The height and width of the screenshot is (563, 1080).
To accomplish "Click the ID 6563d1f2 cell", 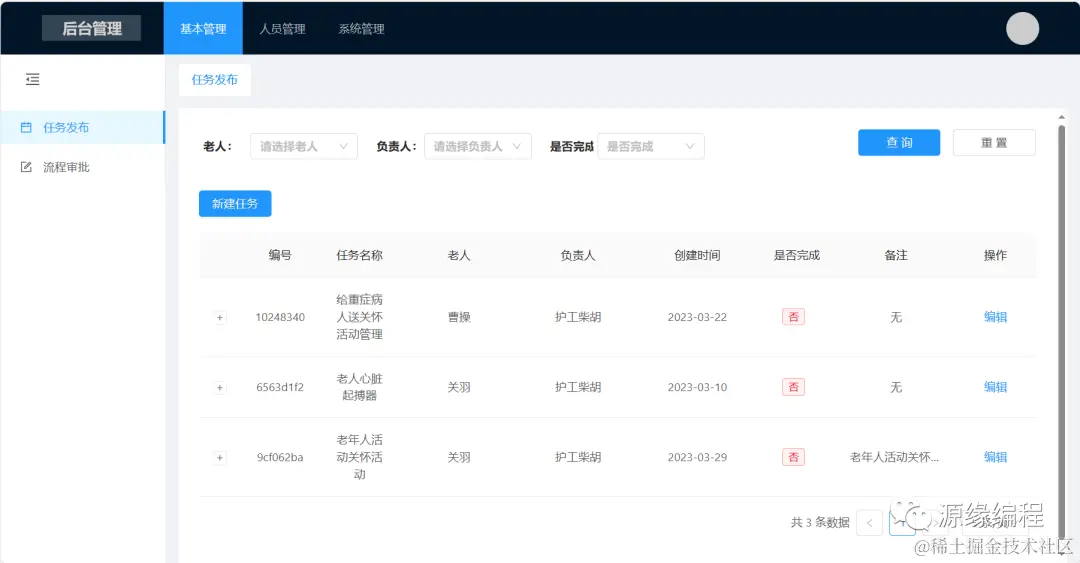I will tap(280, 387).
